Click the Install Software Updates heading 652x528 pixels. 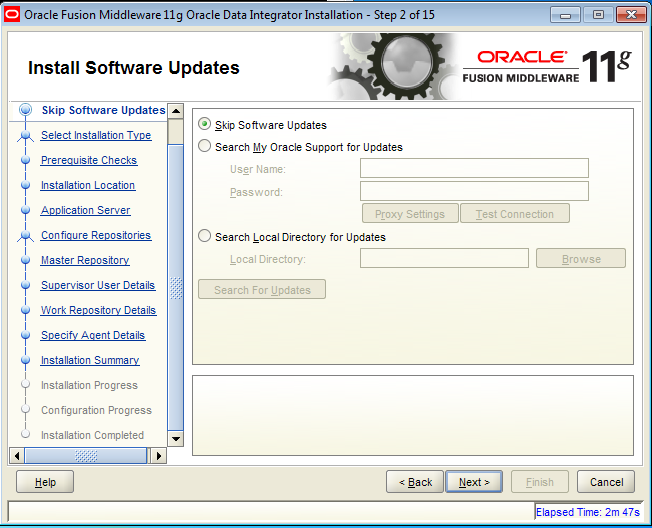point(133,68)
